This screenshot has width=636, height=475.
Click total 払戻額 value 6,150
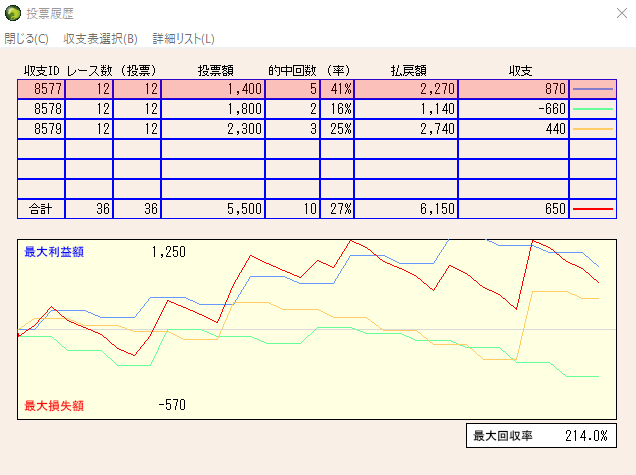pyautogui.click(x=437, y=209)
